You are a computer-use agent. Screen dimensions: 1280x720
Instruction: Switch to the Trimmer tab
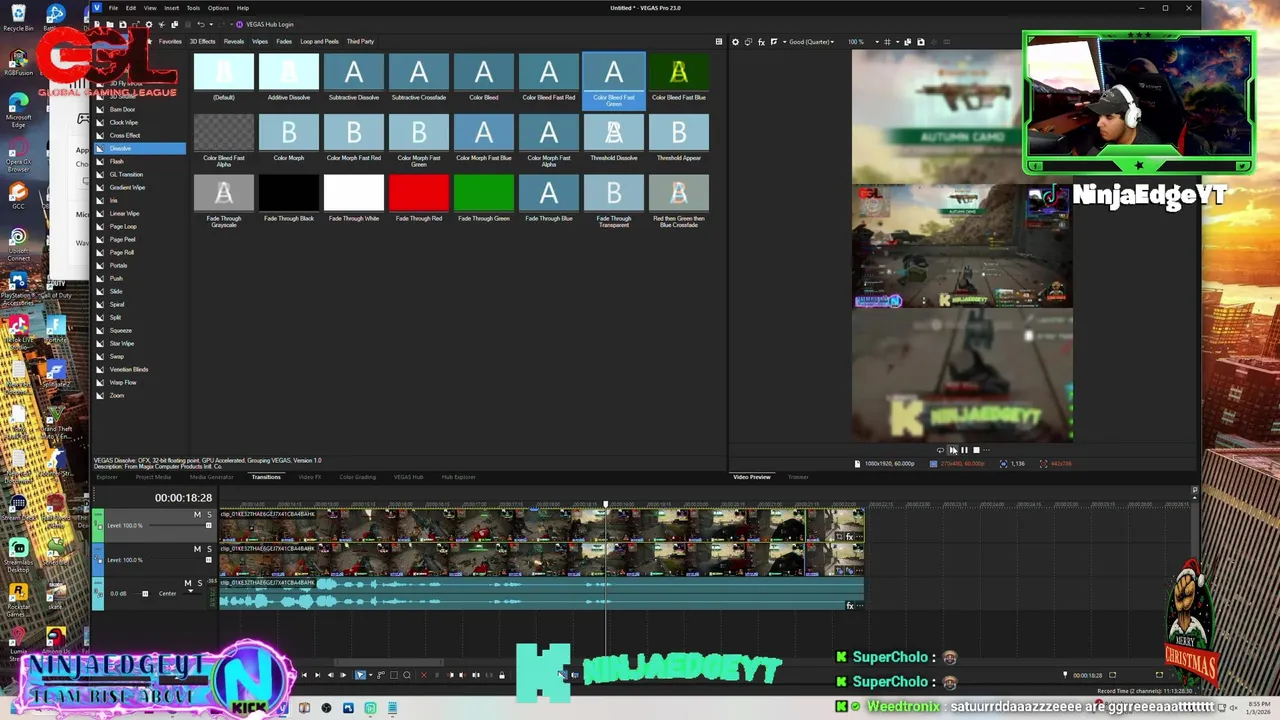coord(798,477)
